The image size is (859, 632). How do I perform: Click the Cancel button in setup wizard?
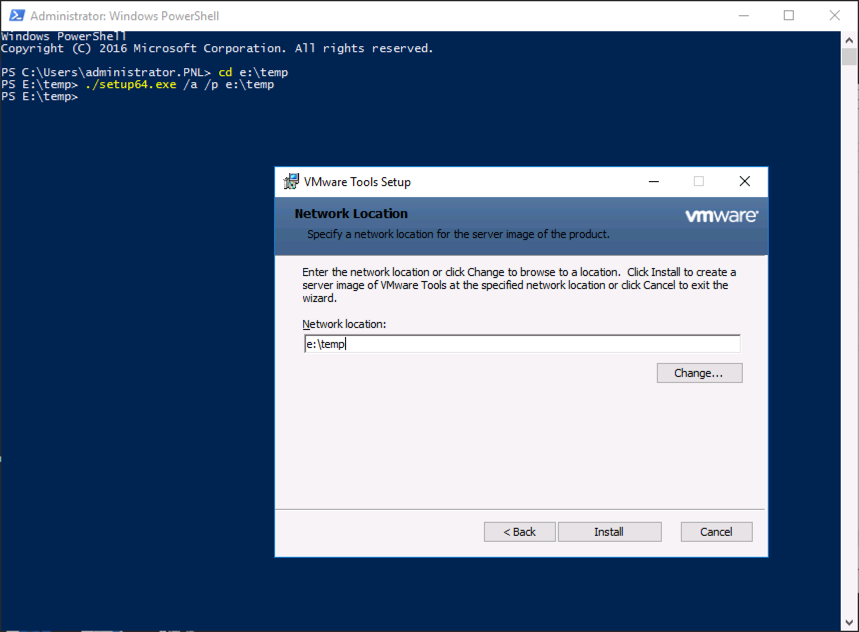[x=716, y=532]
